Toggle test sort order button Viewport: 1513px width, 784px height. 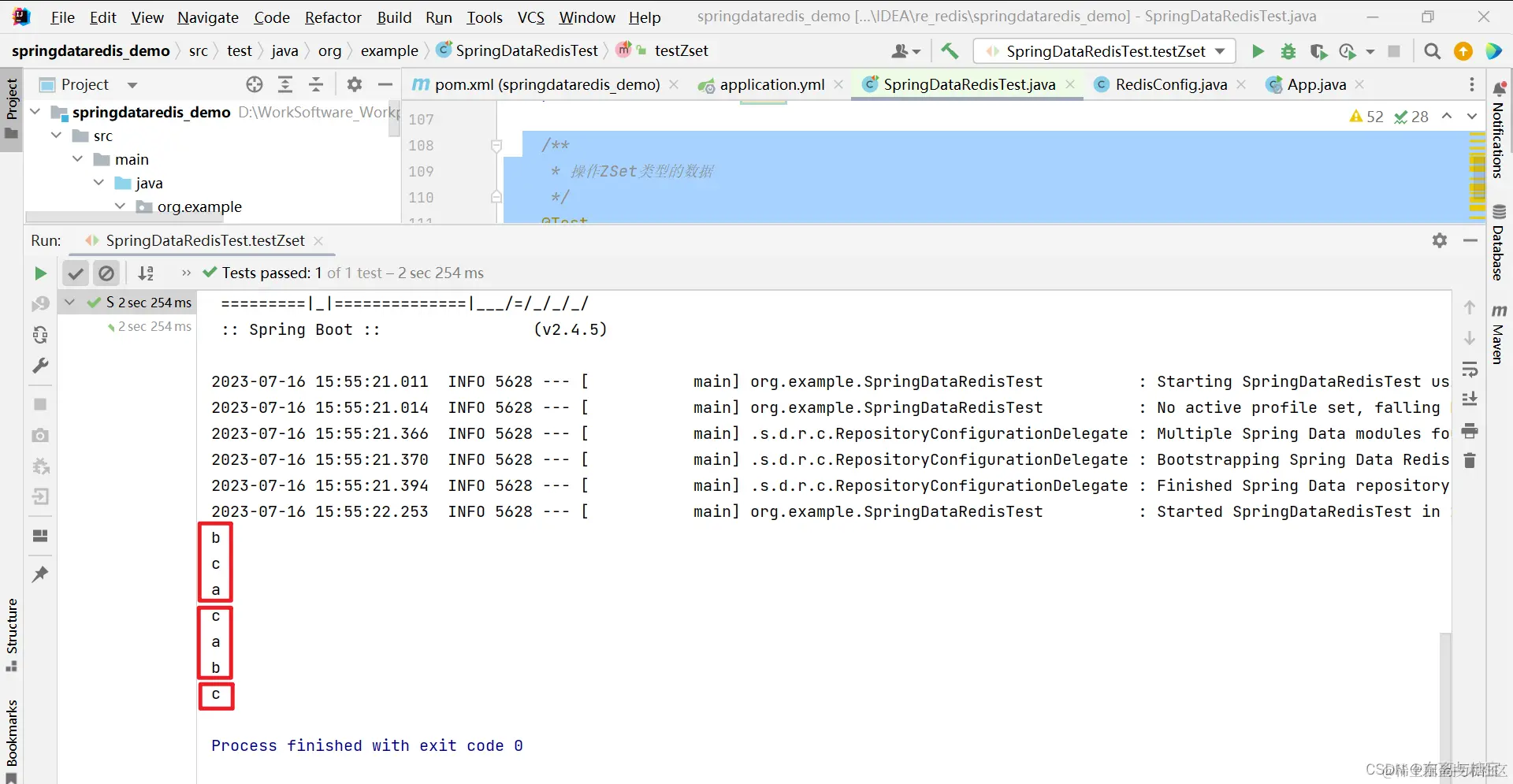click(146, 273)
